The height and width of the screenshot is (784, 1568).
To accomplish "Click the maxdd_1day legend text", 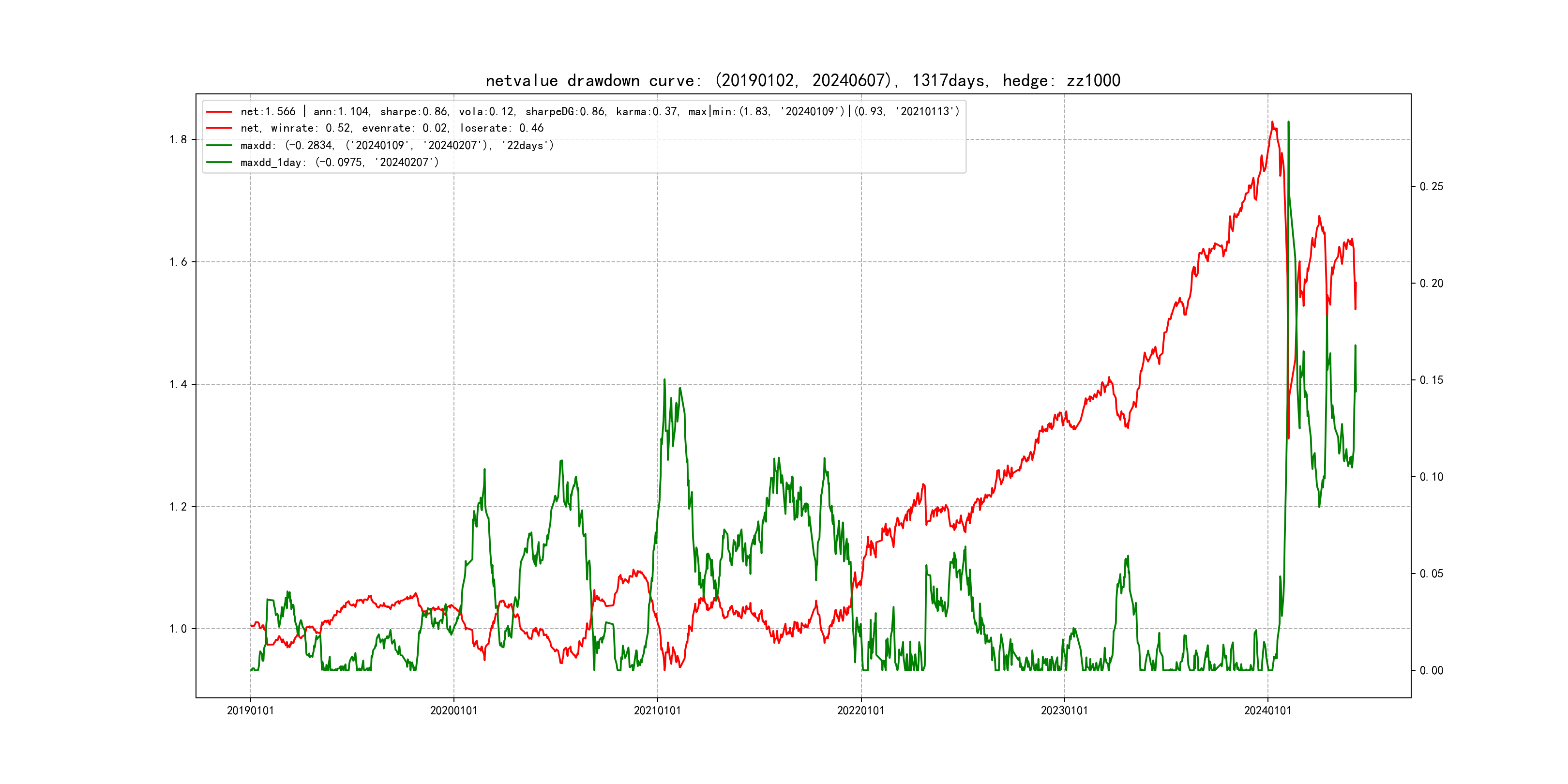I will click(339, 163).
